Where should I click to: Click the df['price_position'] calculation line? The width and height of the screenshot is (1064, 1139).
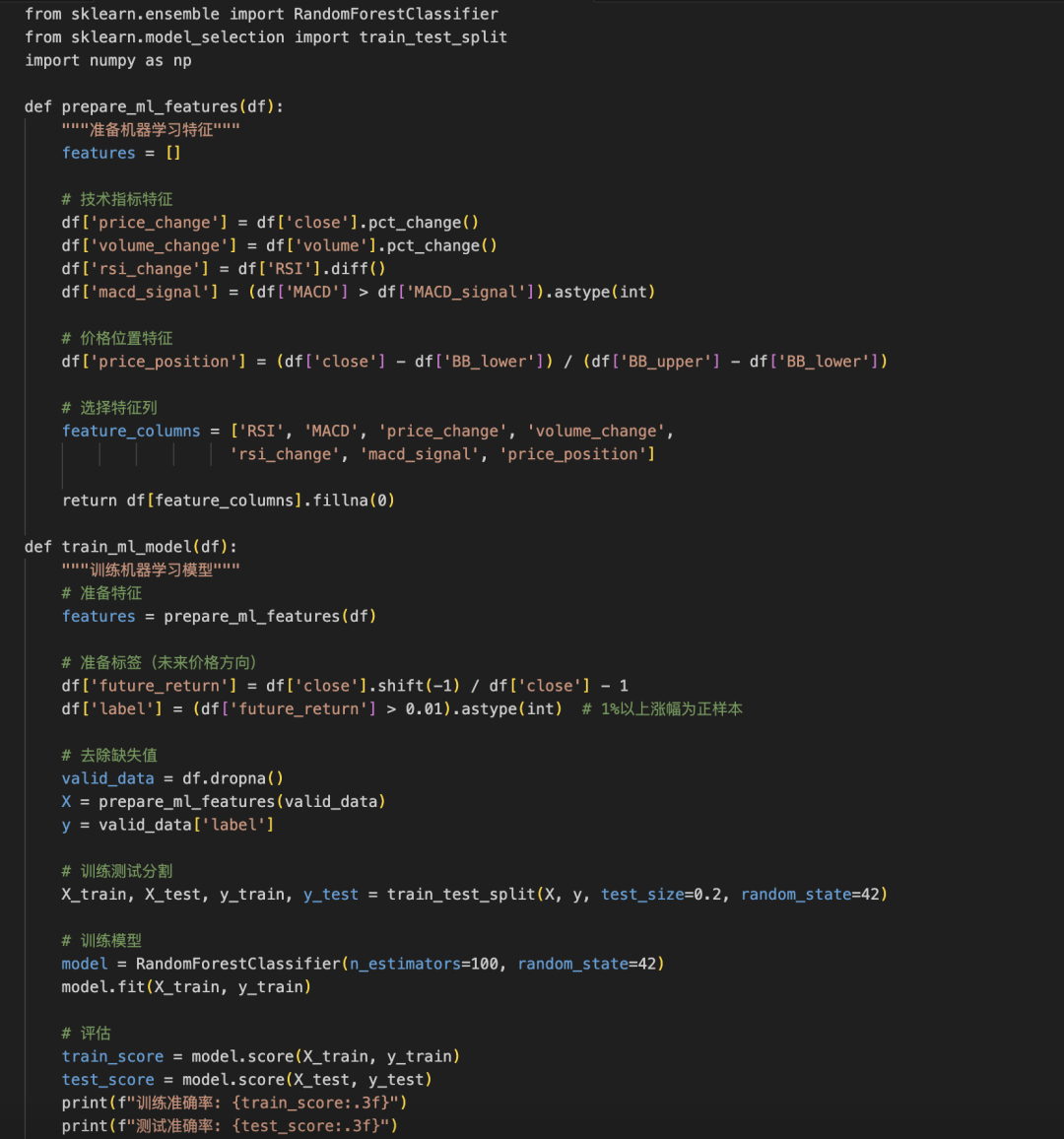click(x=475, y=362)
